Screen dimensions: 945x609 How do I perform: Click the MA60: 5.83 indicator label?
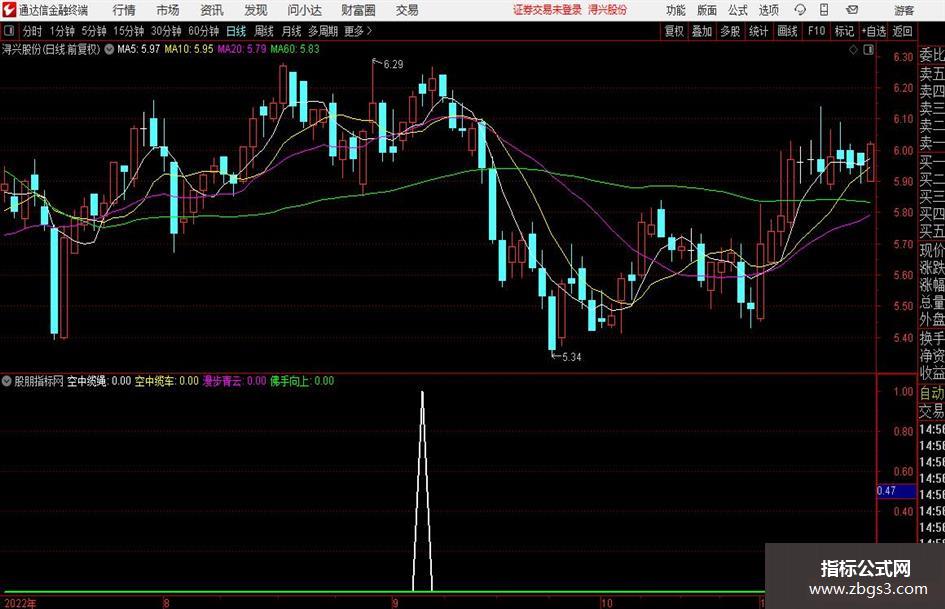point(295,49)
